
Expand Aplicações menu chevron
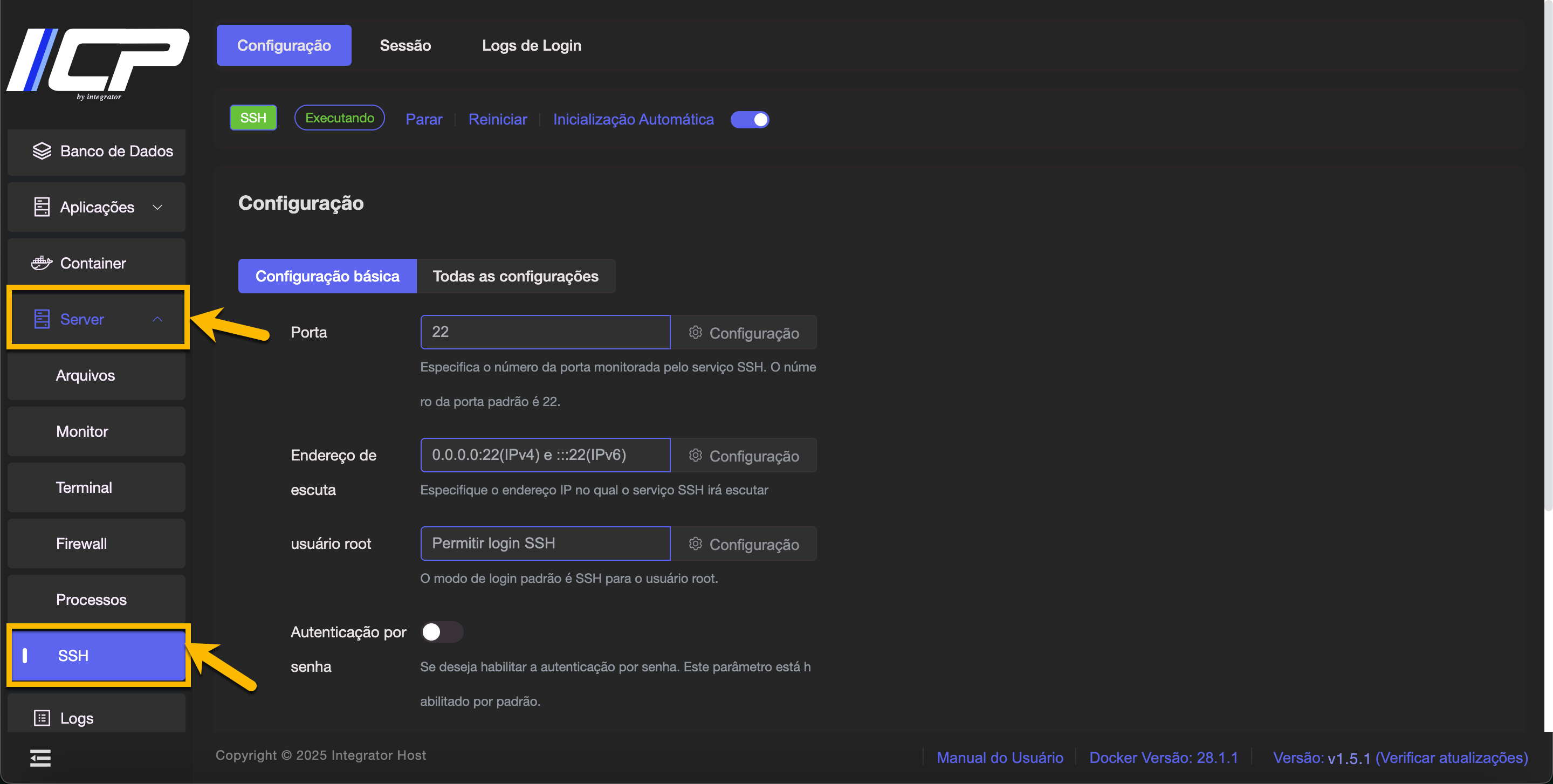(157, 207)
